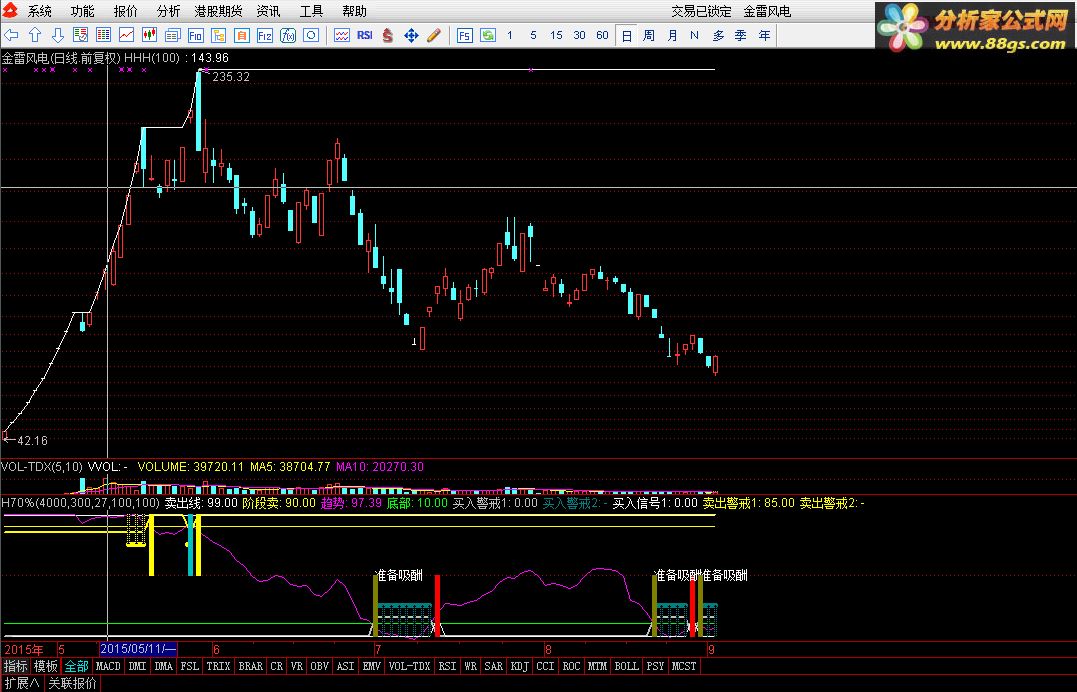The height and width of the screenshot is (692, 1077).
Task: Apply the SAR indicator
Action: tap(493, 666)
